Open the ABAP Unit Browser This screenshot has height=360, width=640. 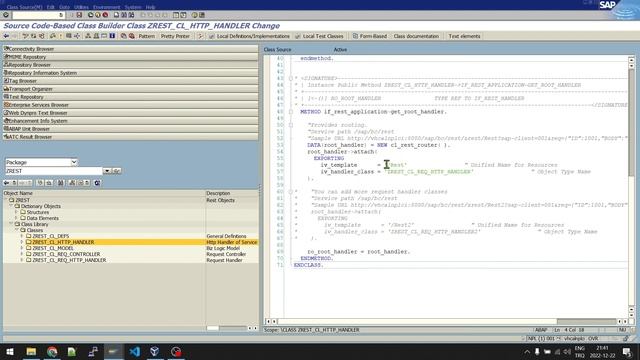click(x=131, y=129)
